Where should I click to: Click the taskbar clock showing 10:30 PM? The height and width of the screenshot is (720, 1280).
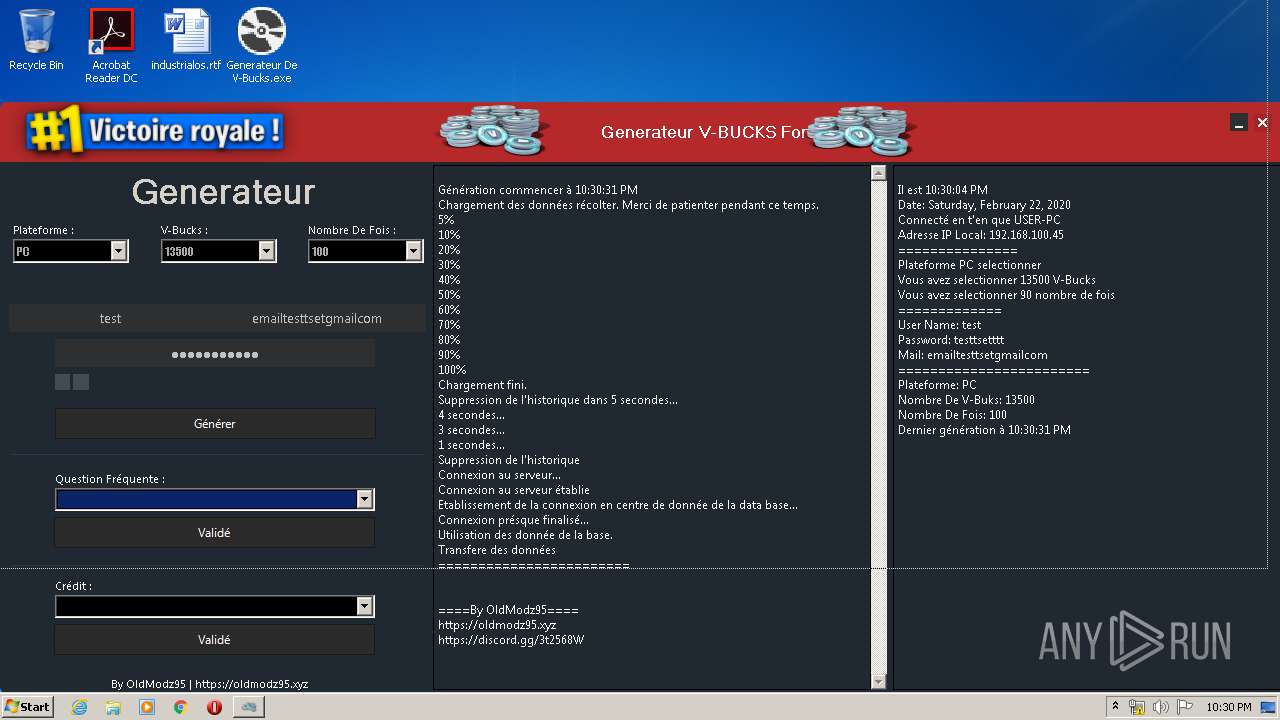click(x=1228, y=707)
